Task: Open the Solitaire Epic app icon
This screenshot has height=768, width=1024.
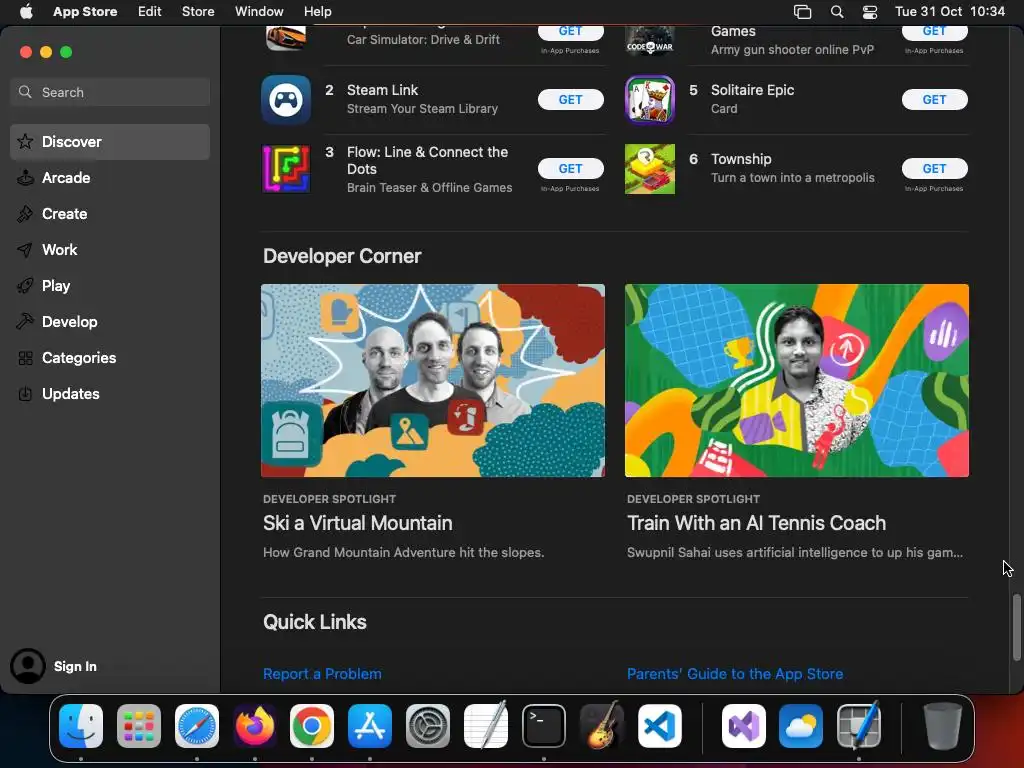Action: pyautogui.click(x=650, y=100)
